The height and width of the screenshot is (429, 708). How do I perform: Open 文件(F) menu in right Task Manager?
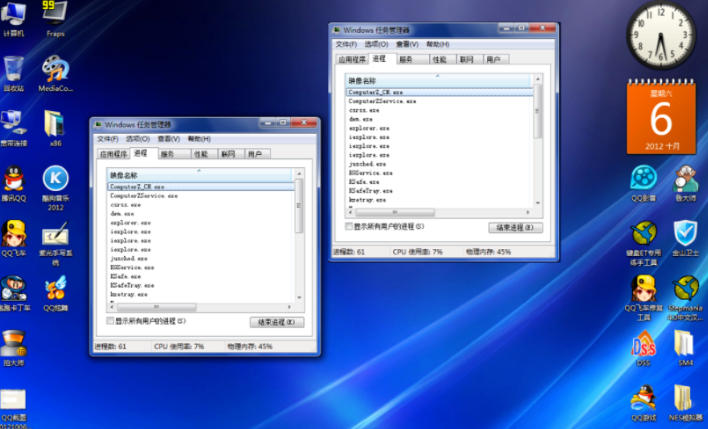point(346,44)
